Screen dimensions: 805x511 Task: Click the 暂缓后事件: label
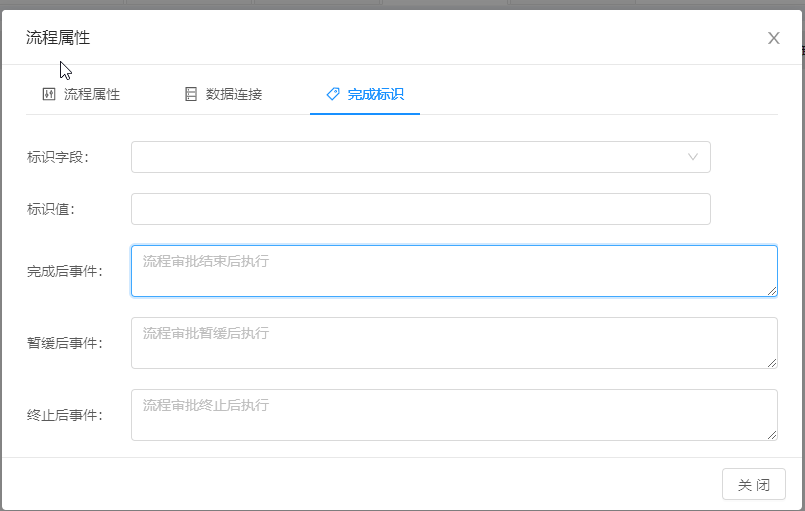[65, 343]
